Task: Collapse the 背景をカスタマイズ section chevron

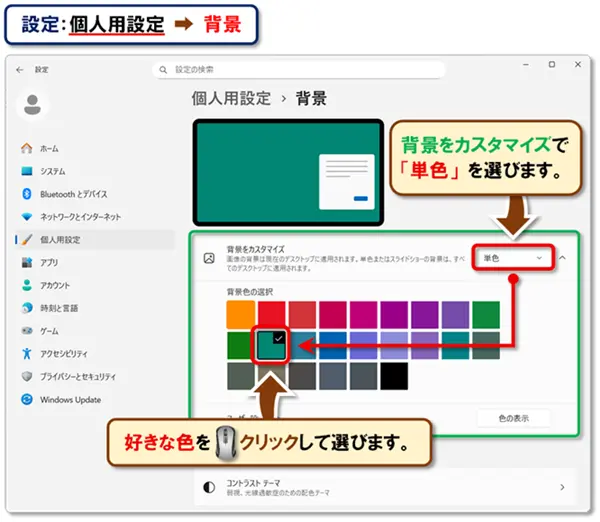Action: tap(562, 258)
